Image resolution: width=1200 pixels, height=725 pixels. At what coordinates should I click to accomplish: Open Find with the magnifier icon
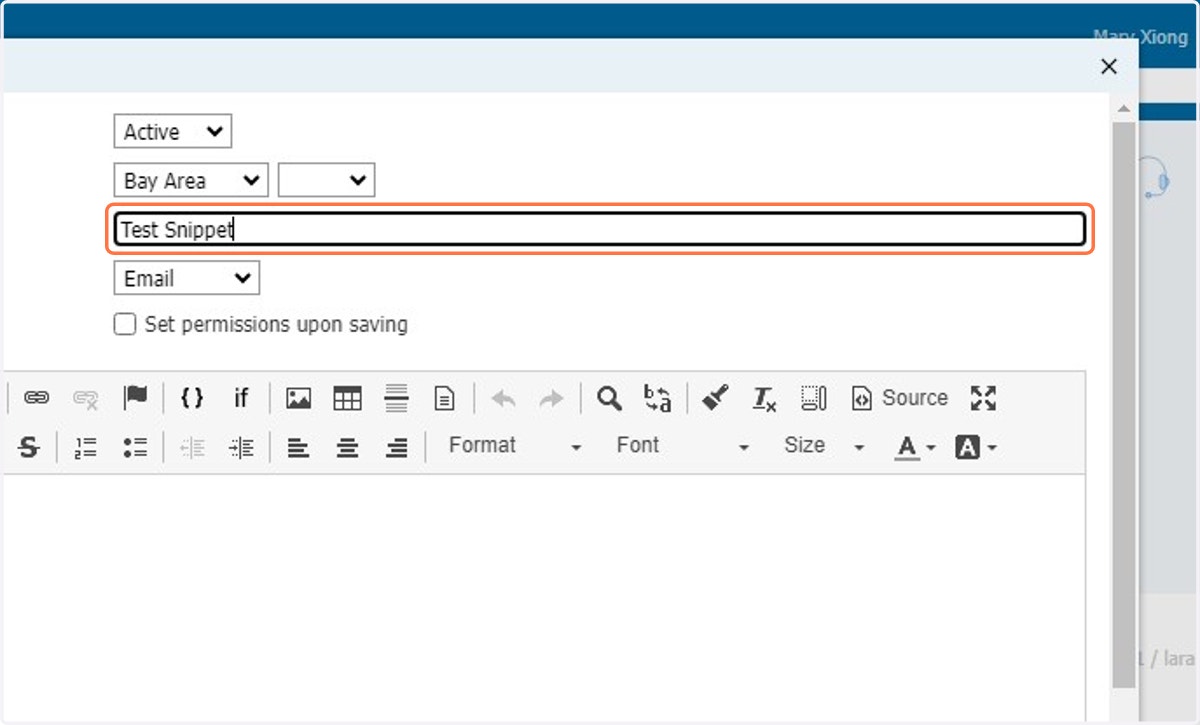click(x=609, y=398)
